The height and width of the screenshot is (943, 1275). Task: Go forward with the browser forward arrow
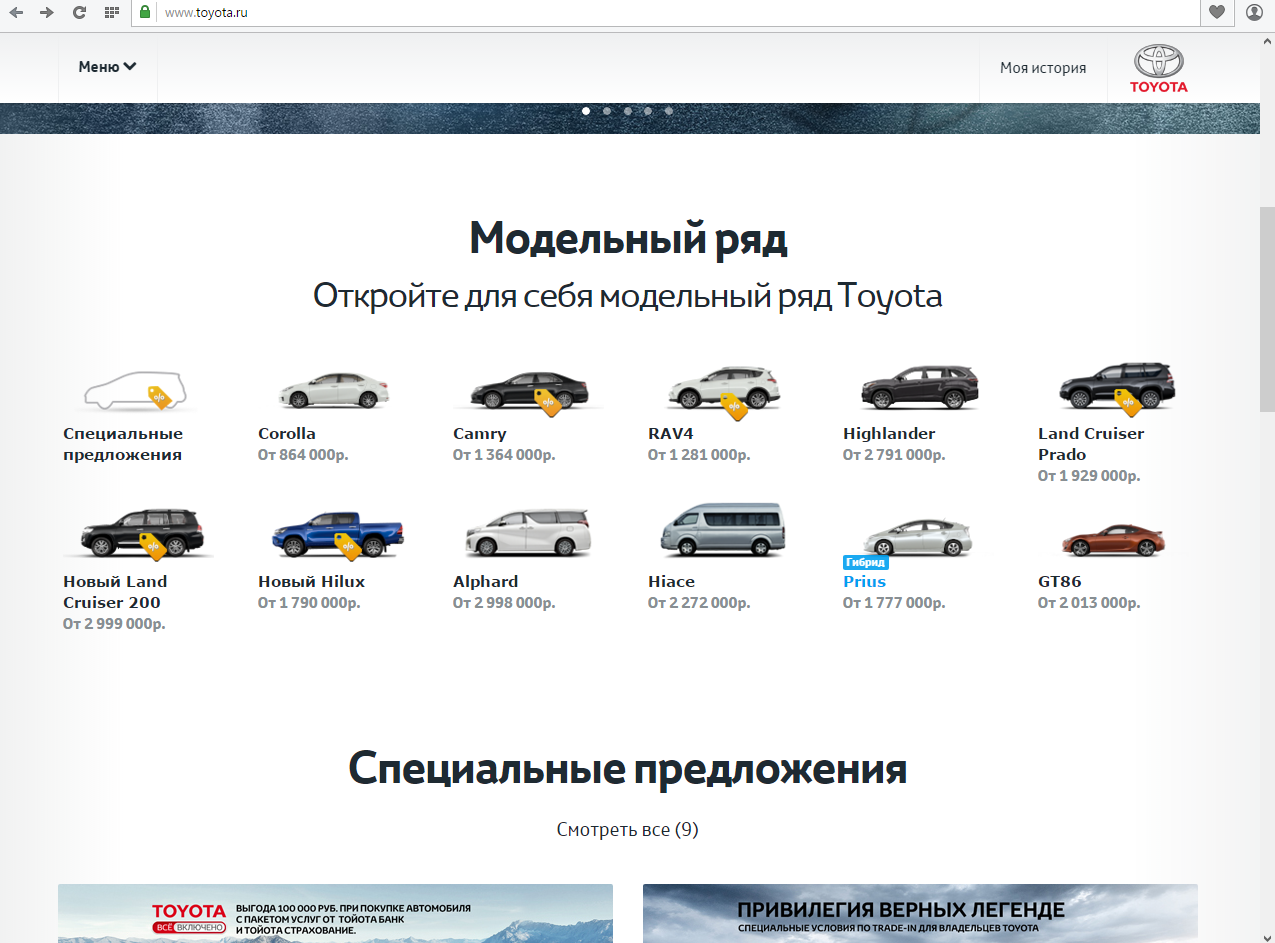tap(47, 12)
